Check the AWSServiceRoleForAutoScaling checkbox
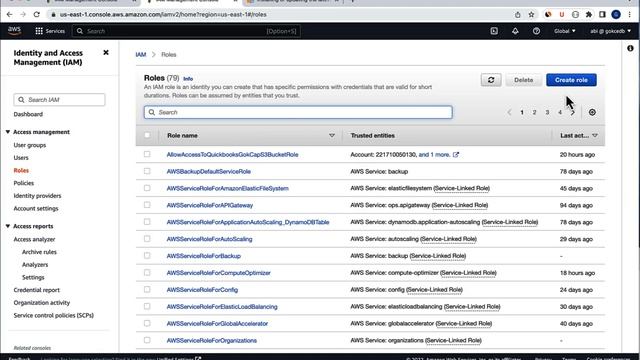This screenshot has height=360, width=640. [x=147, y=239]
